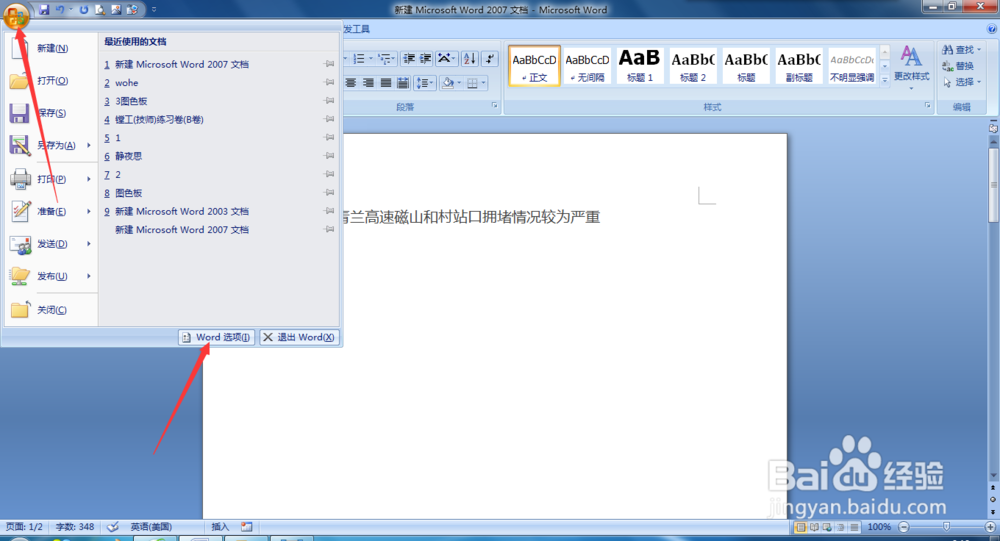Click the help question mark icon
The height and width of the screenshot is (541, 1000).
tap(992, 29)
